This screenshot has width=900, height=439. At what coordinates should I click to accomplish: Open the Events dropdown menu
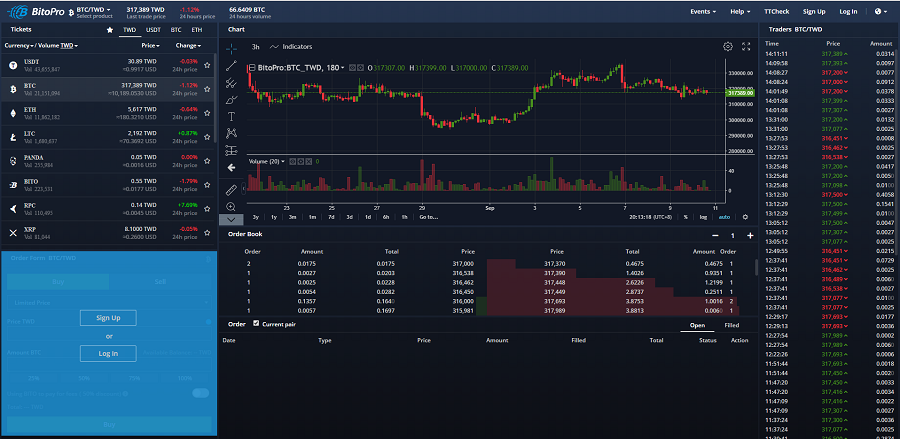pyautogui.click(x=703, y=11)
